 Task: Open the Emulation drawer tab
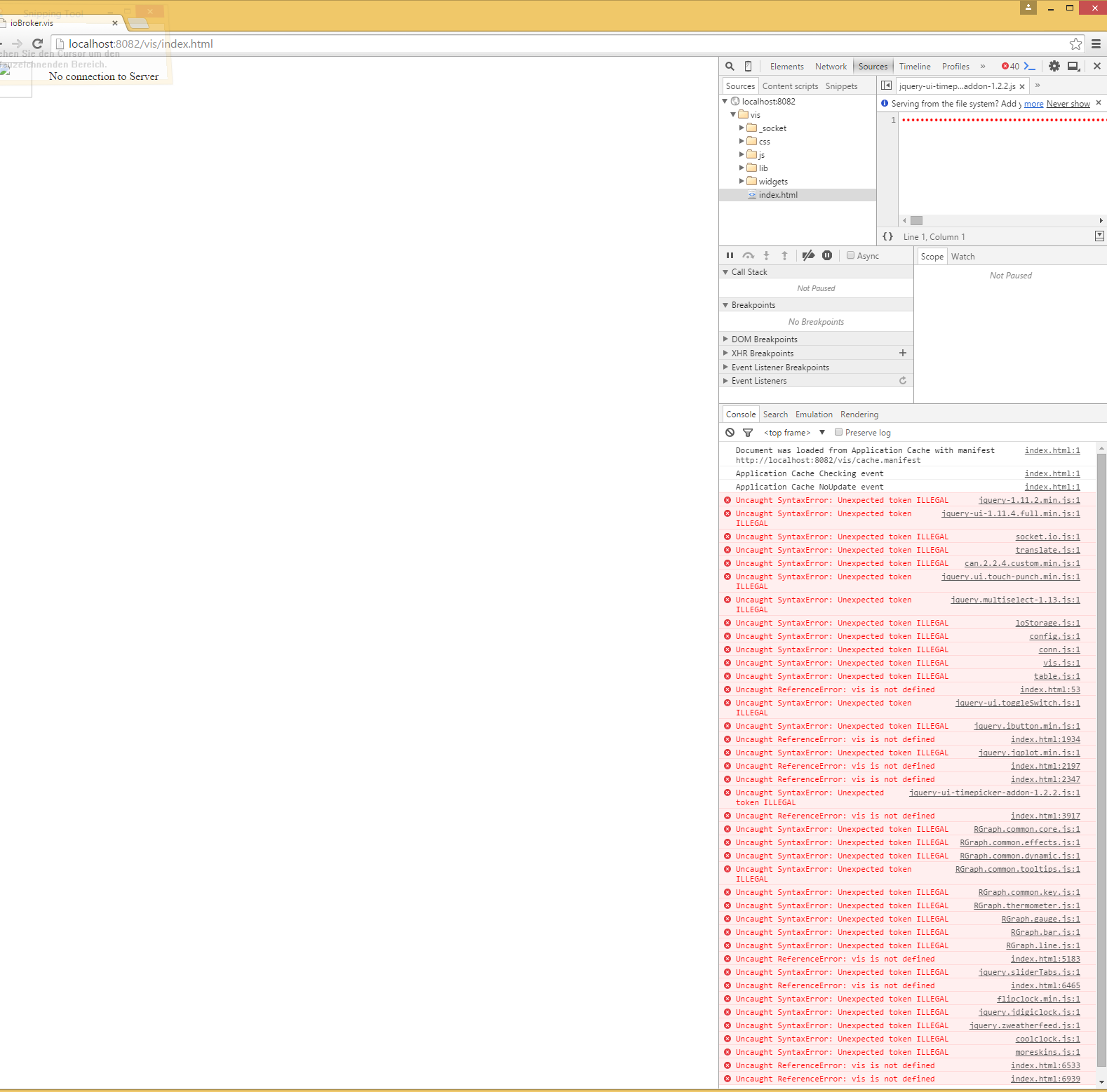(814, 414)
